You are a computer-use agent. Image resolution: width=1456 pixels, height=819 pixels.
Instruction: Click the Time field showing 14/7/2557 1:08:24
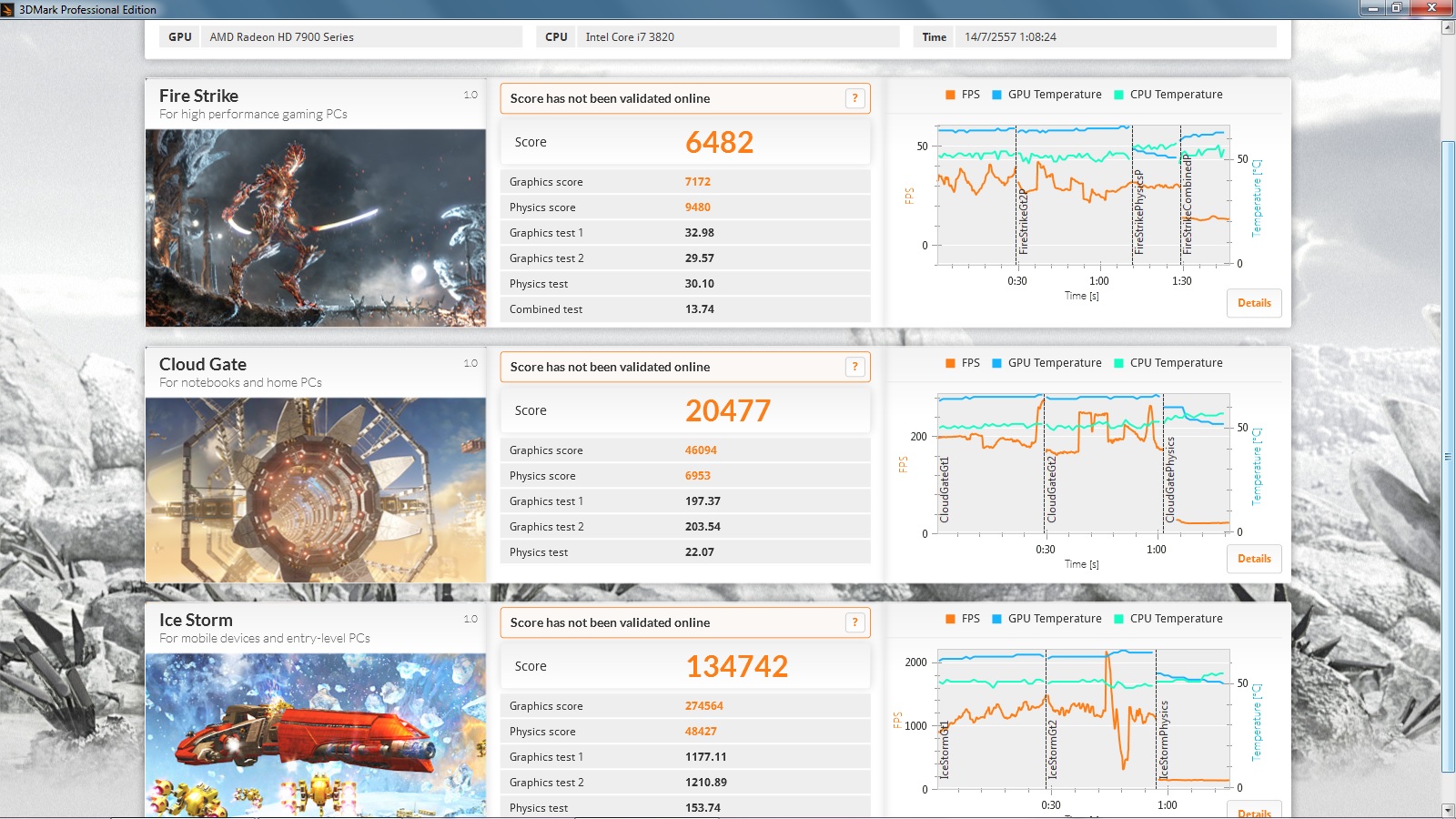[x=1116, y=37]
